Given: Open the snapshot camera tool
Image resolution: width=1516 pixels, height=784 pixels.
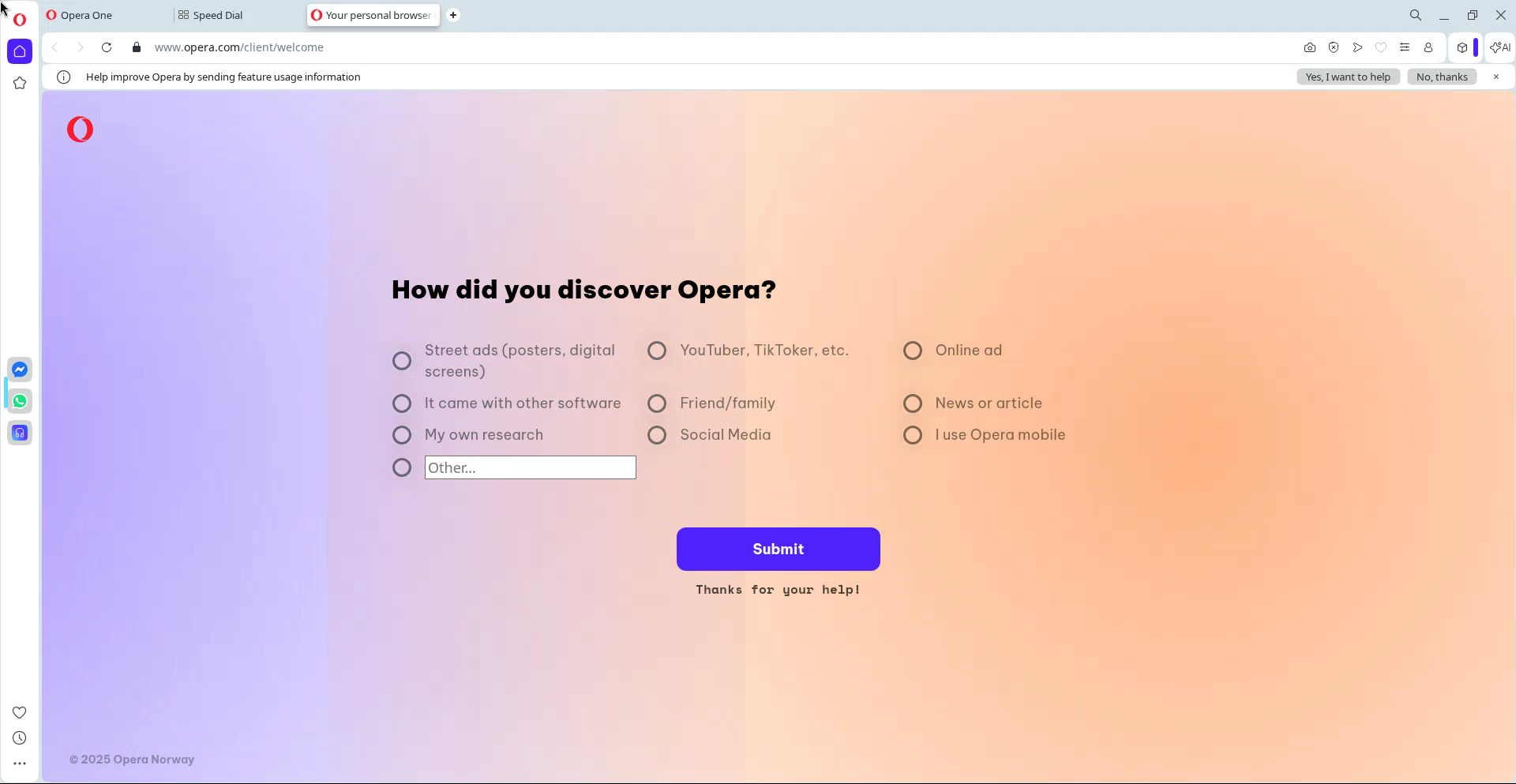Looking at the screenshot, I should coord(1309,47).
